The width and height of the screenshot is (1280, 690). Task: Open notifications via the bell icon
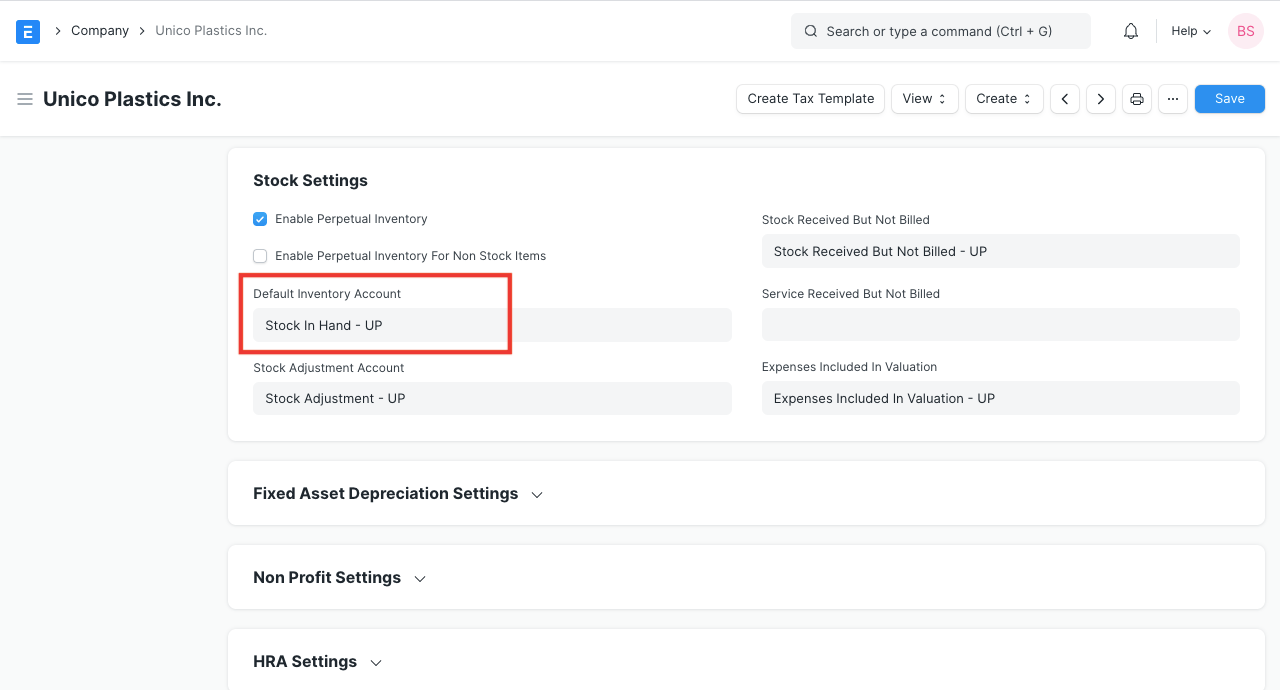(x=1130, y=31)
